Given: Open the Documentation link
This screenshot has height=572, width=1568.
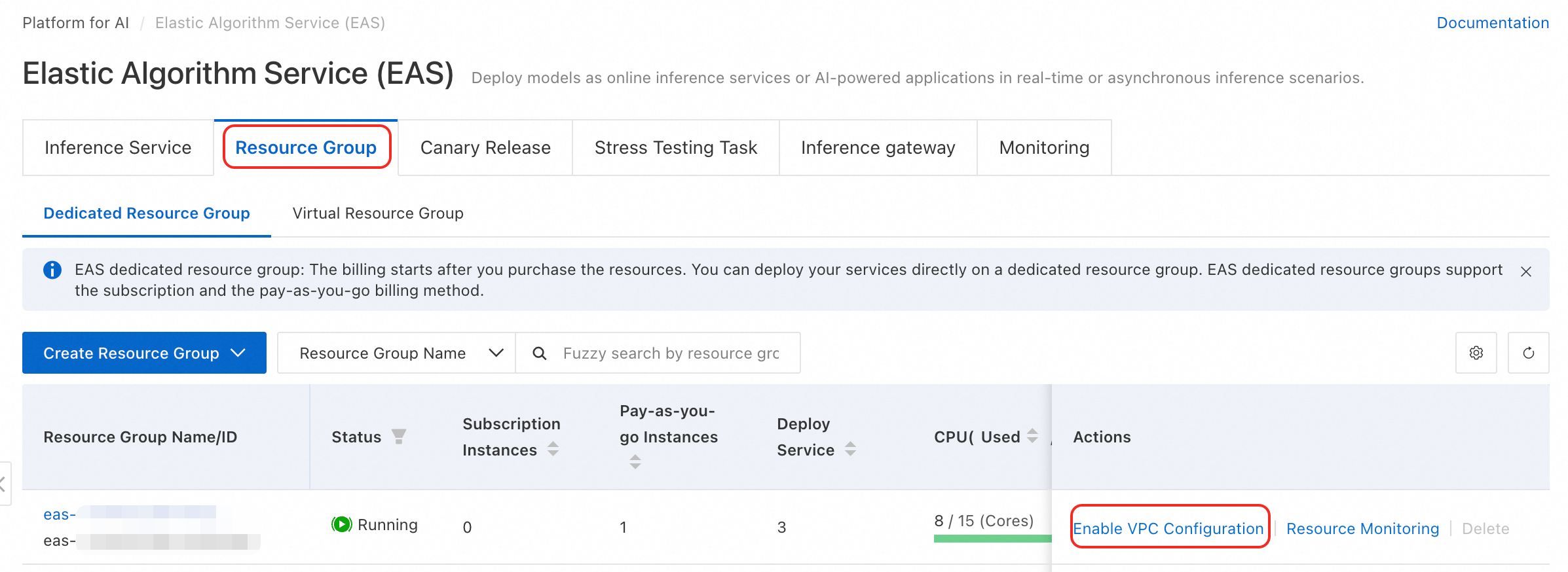Looking at the screenshot, I should pyautogui.click(x=1492, y=23).
